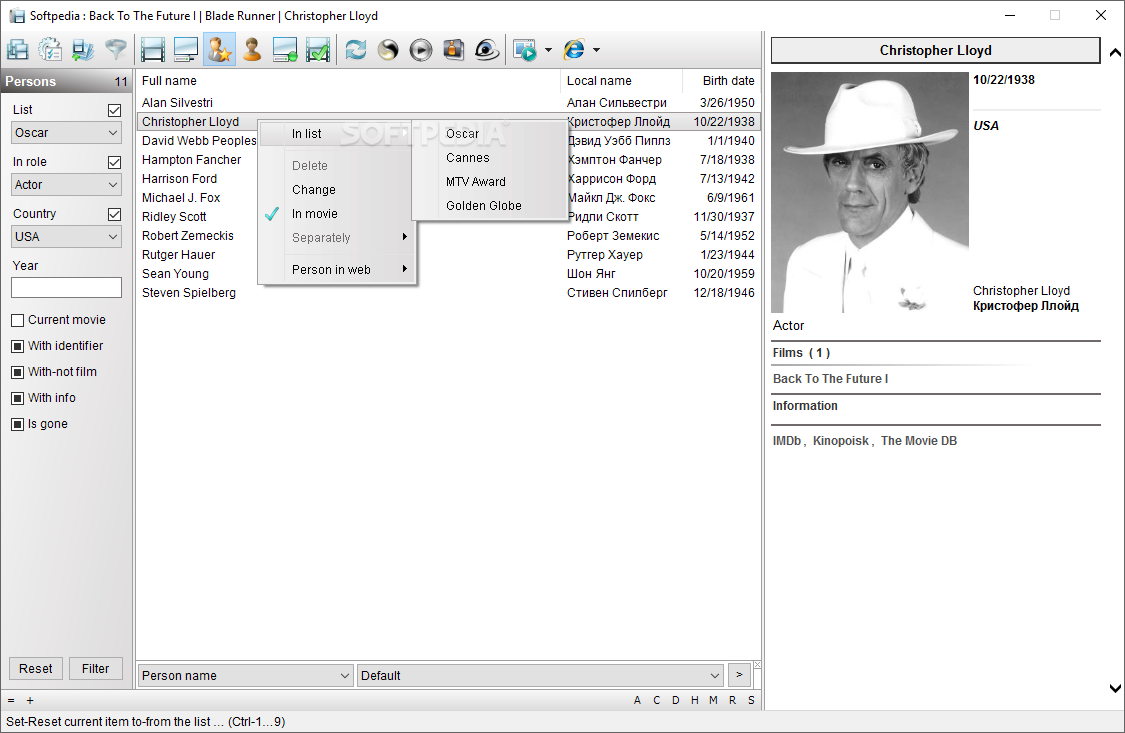Click the media window play icon

525,49
